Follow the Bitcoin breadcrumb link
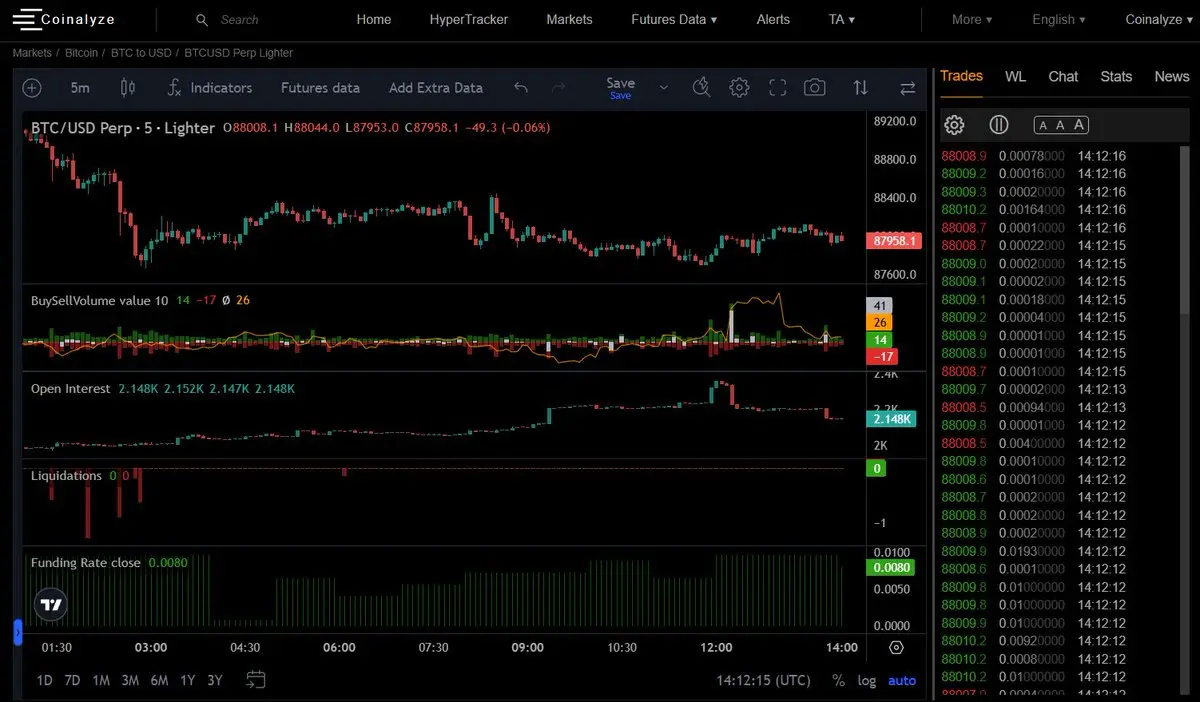The height and width of the screenshot is (702, 1200). pos(81,53)
